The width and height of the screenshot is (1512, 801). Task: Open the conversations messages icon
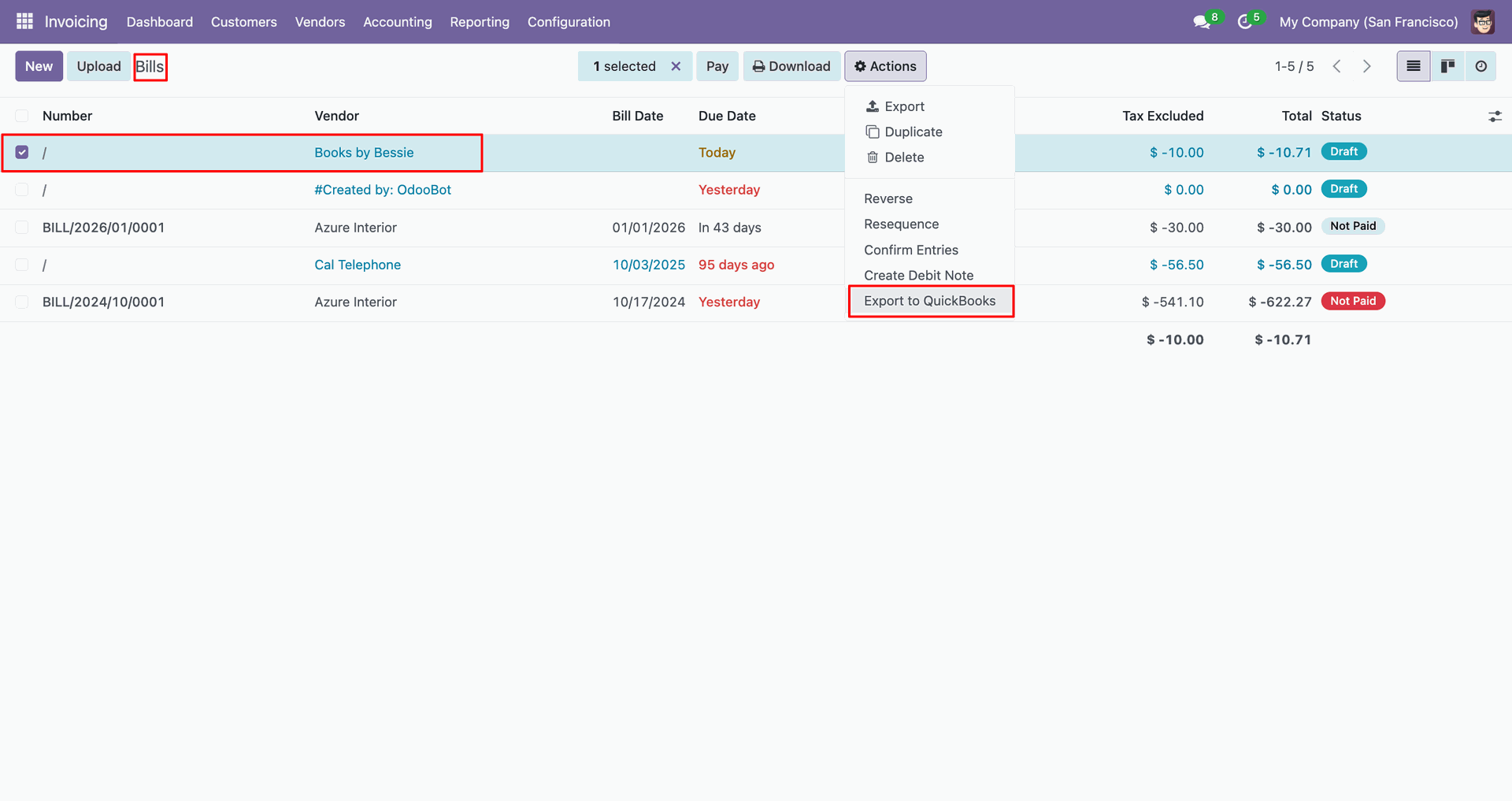[x=1202, y=22]
